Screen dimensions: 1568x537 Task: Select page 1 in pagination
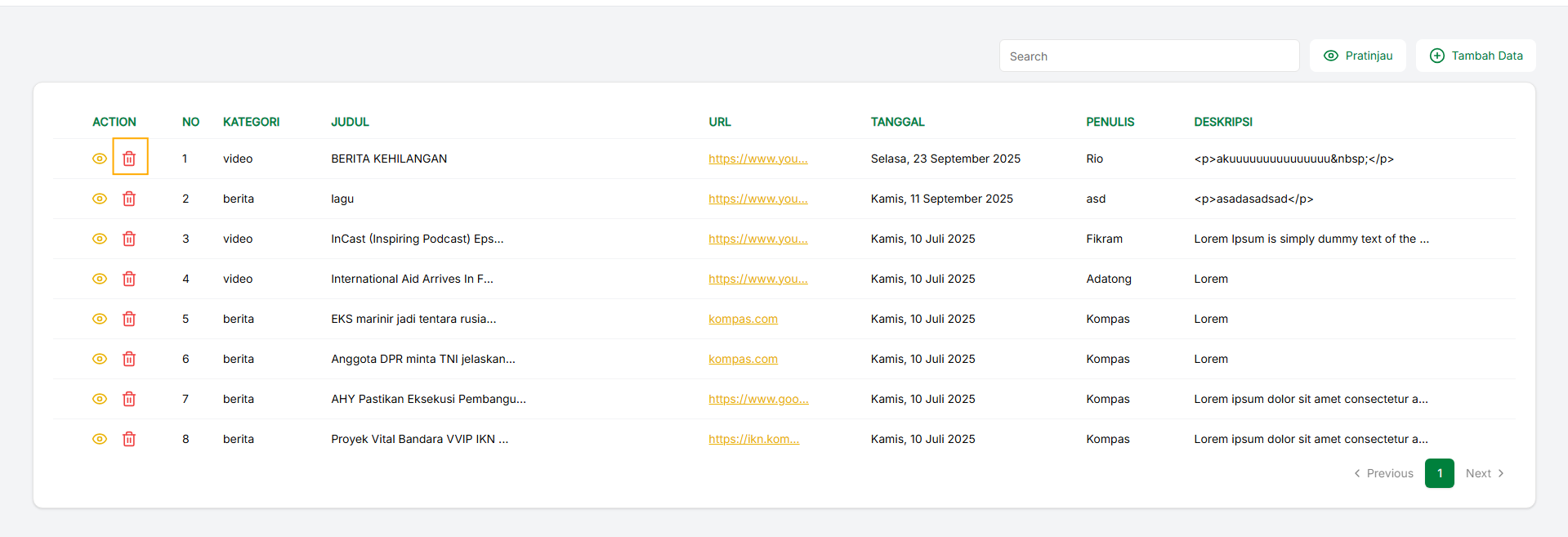pyautogui.click(x=1439, y=473)
